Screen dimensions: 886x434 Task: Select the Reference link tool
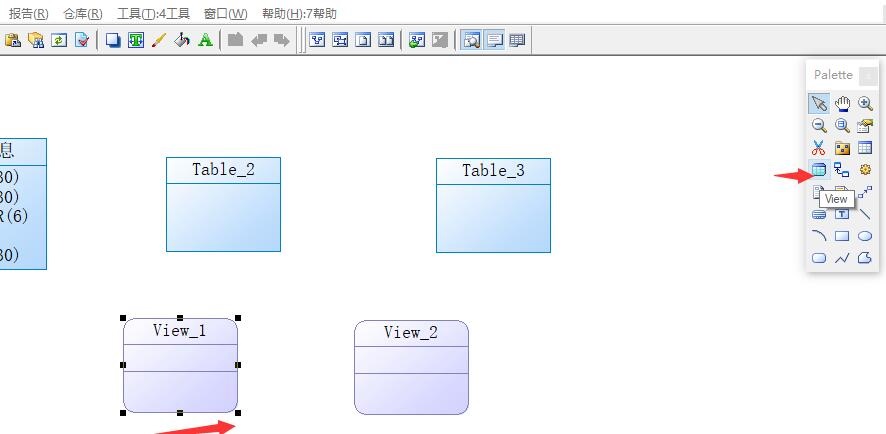[842, 170]
